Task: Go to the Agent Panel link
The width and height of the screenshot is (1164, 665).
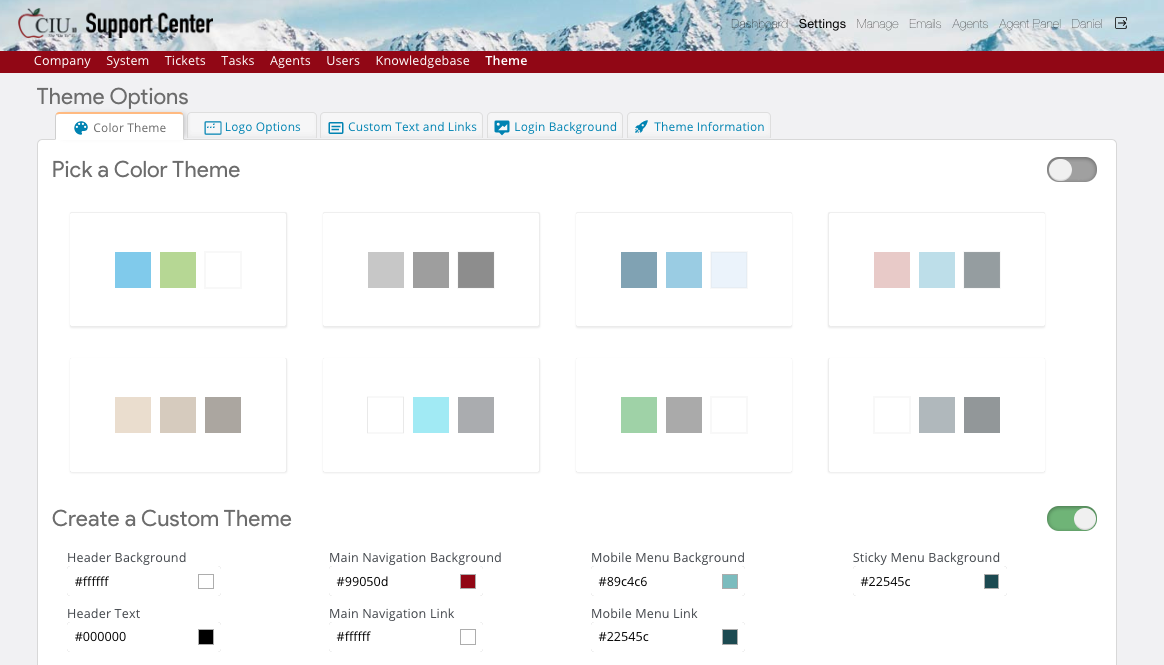Action: 1029,24
